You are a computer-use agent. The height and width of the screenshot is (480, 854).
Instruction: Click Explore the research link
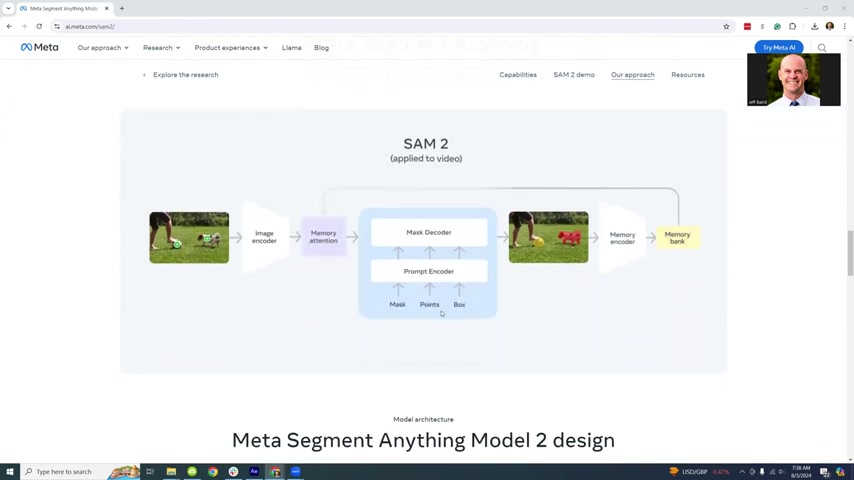click(x=185, y=75)
